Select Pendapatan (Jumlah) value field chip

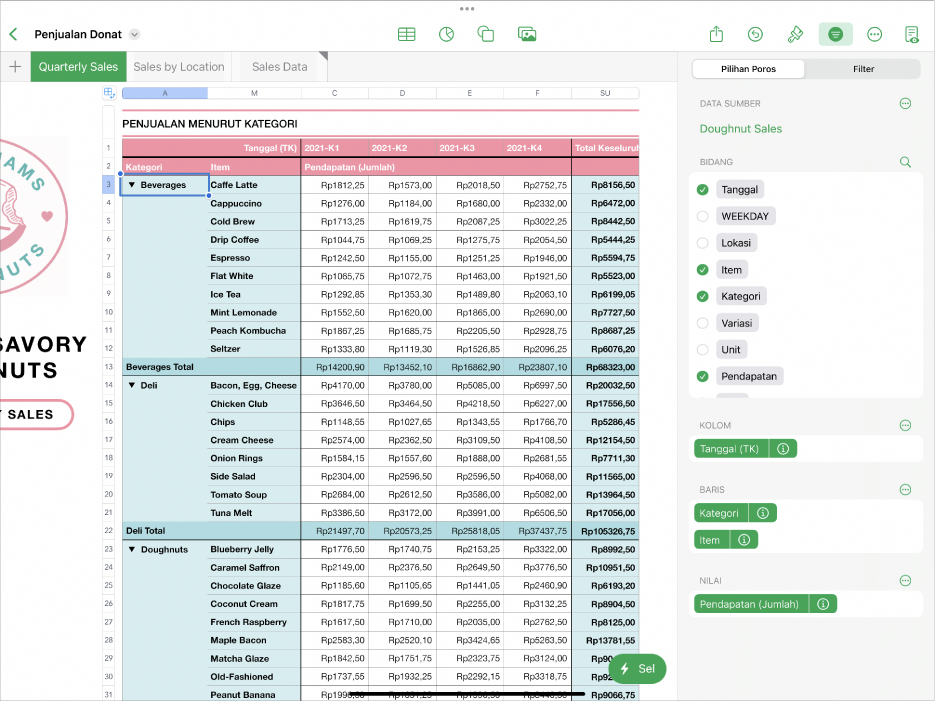click(x=751, y=604)
